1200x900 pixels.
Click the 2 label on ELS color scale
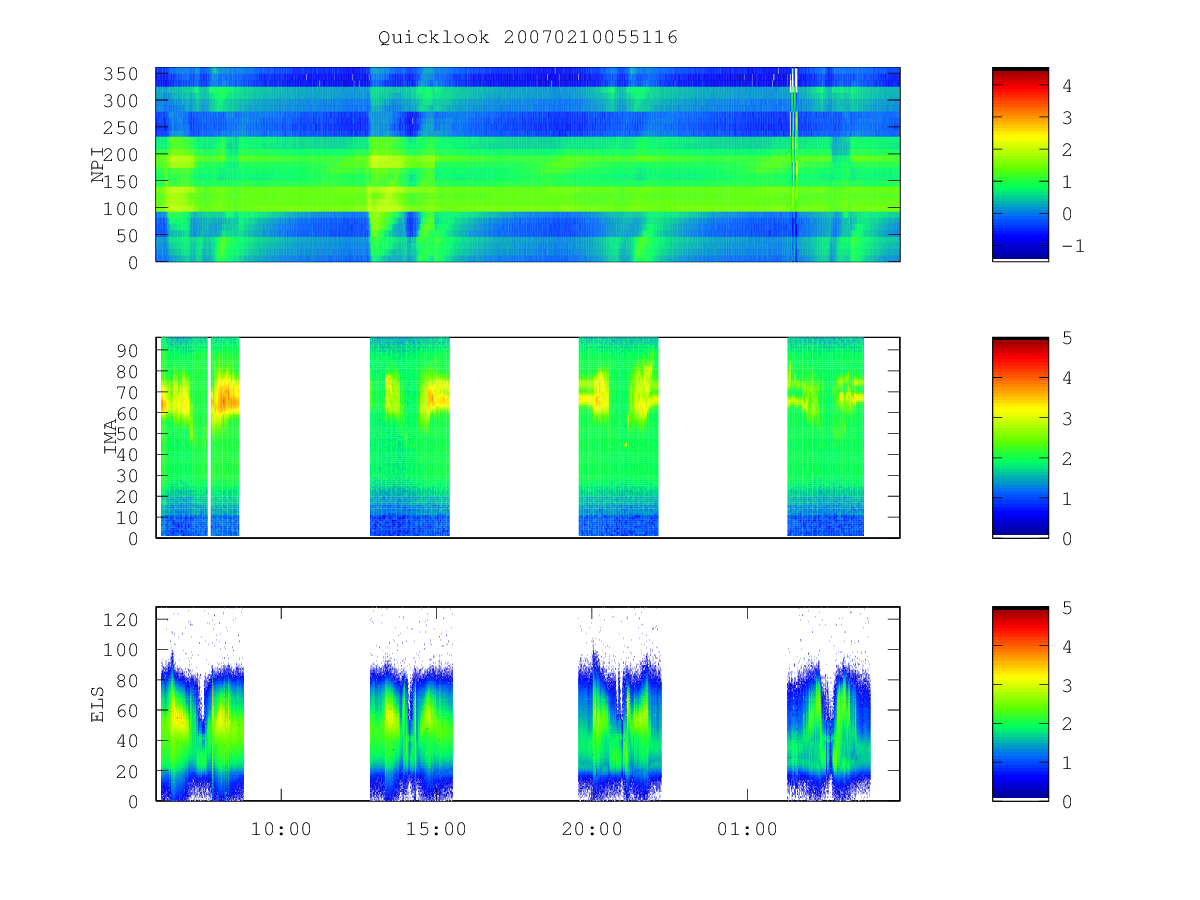click(1067, 723)
